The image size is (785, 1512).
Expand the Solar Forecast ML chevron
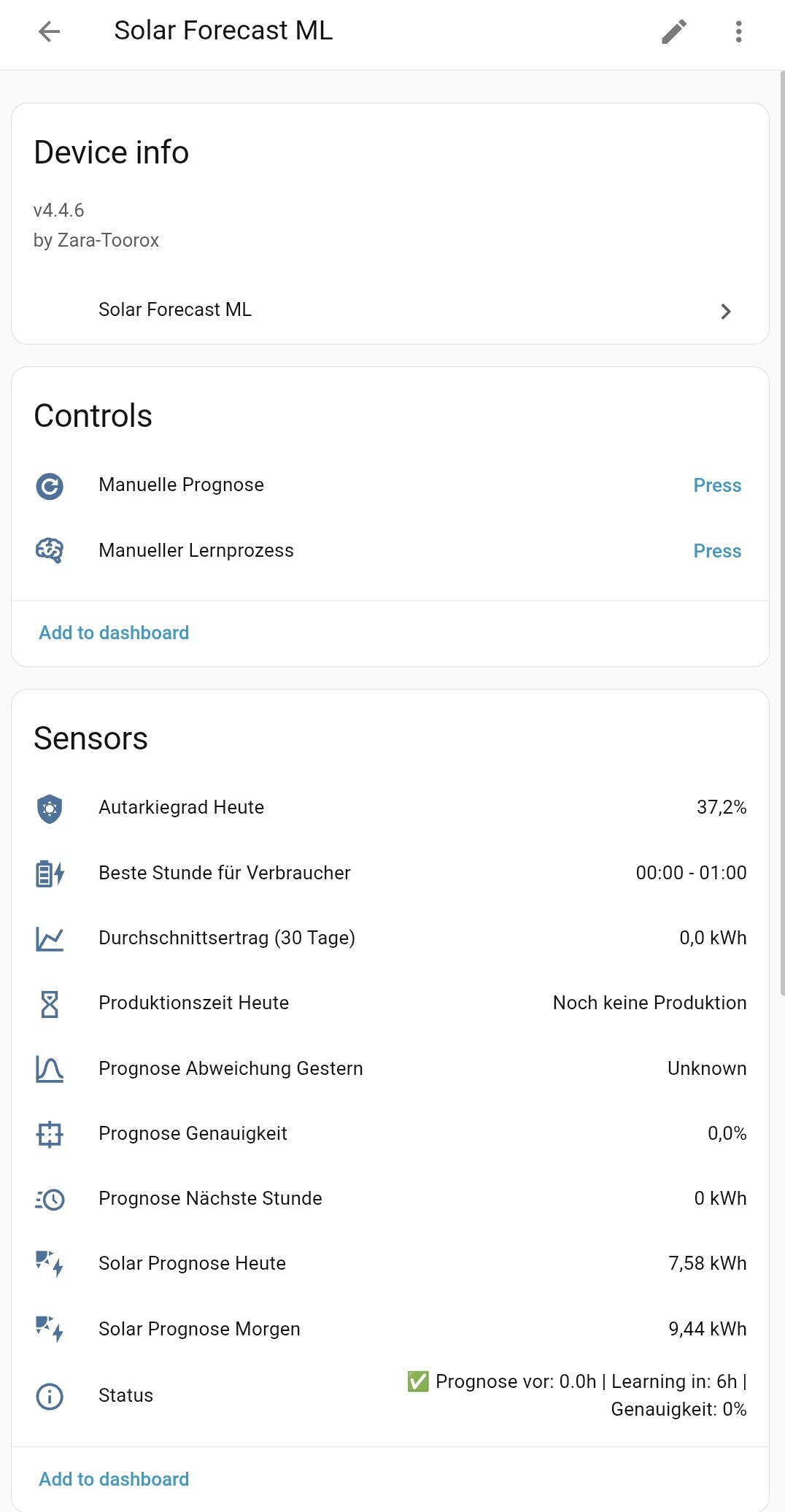tap(725, 312)
